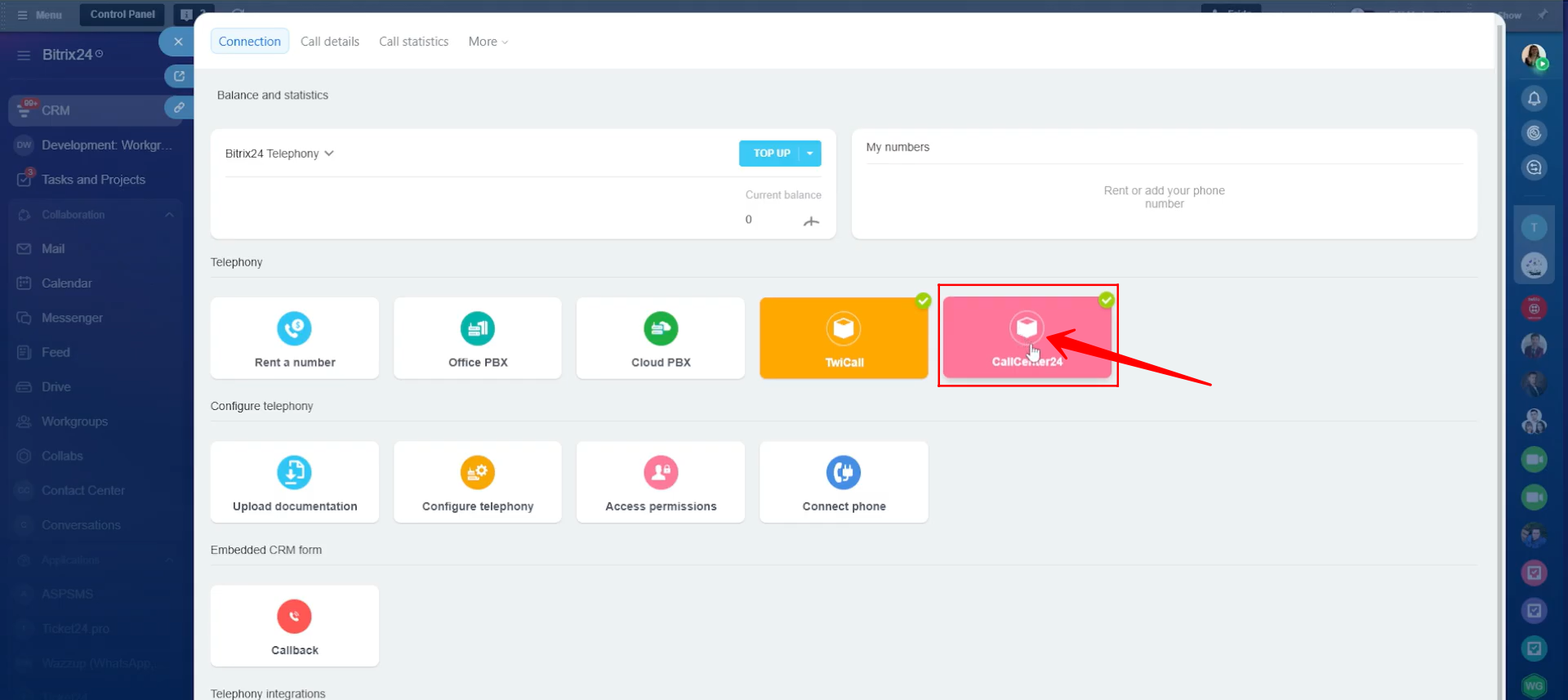The image size is (1568, 700).
Task: Click the notifications bell icon
Action: click(x=1534, y=99)
